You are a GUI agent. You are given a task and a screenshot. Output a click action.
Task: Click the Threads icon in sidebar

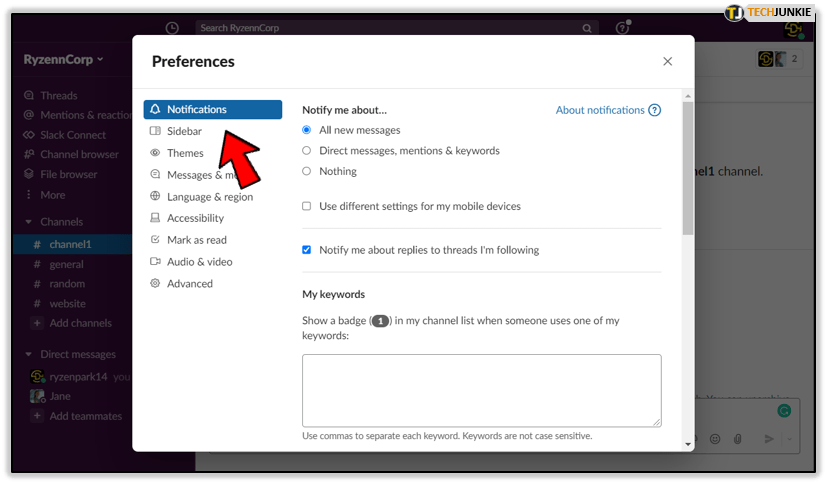click(28, 96)
